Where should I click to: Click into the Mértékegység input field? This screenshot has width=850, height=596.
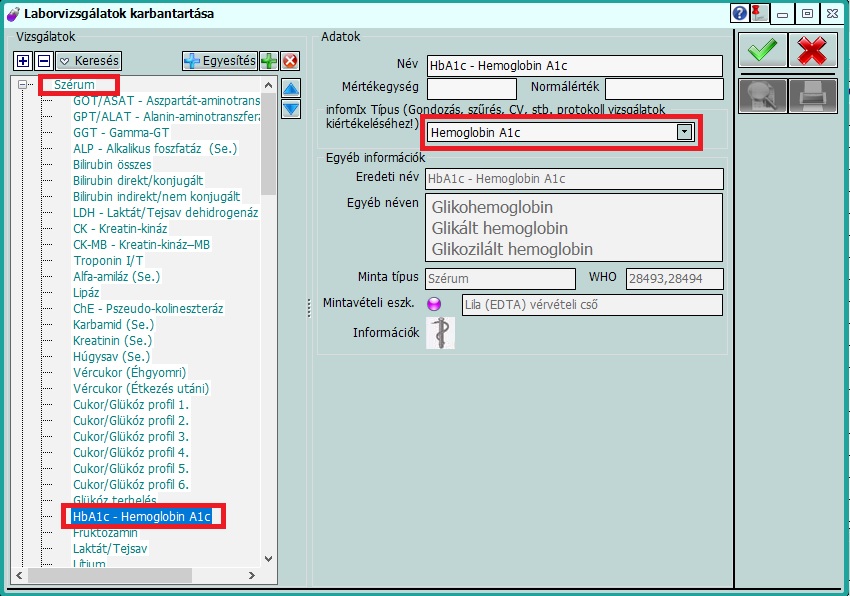[471, 89]
